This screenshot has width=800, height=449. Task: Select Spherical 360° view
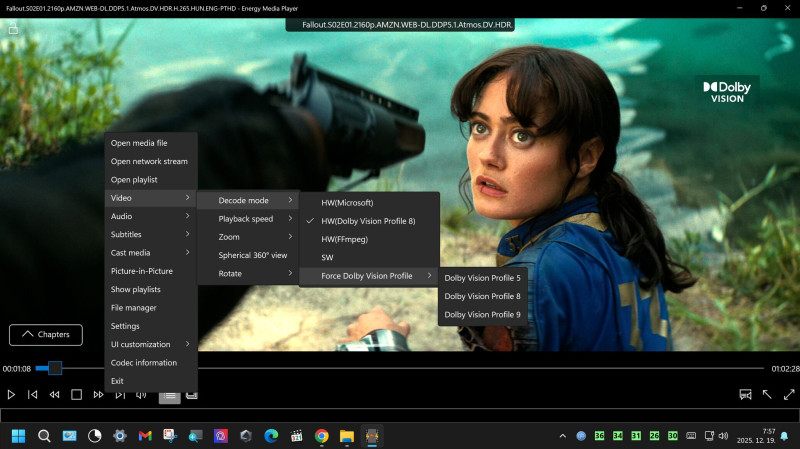(248, 255)
